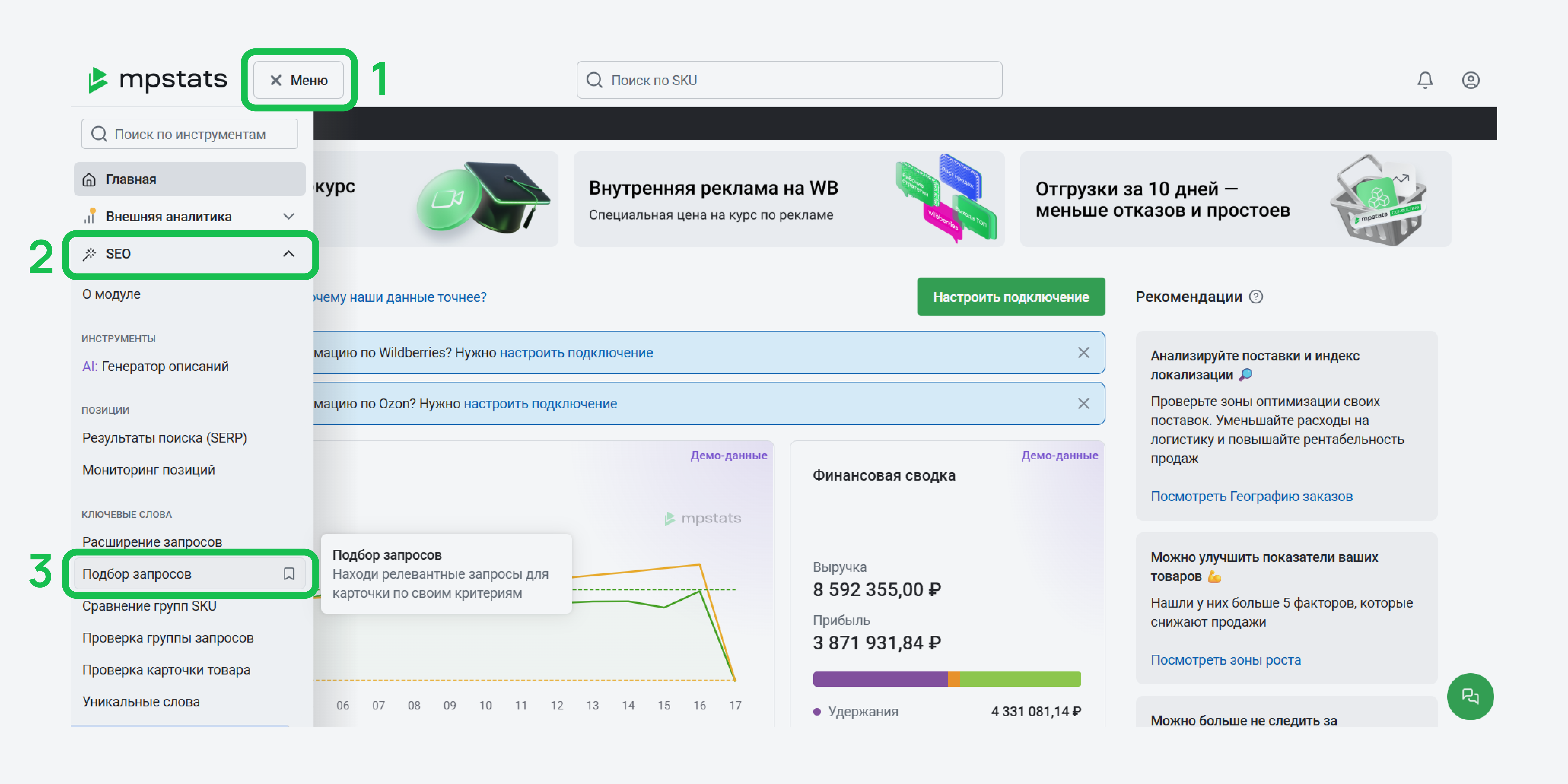Open the Внутренняя реклама на WB banner
1568x784 pixels.
pyautogui.click(x=789, y=199)
